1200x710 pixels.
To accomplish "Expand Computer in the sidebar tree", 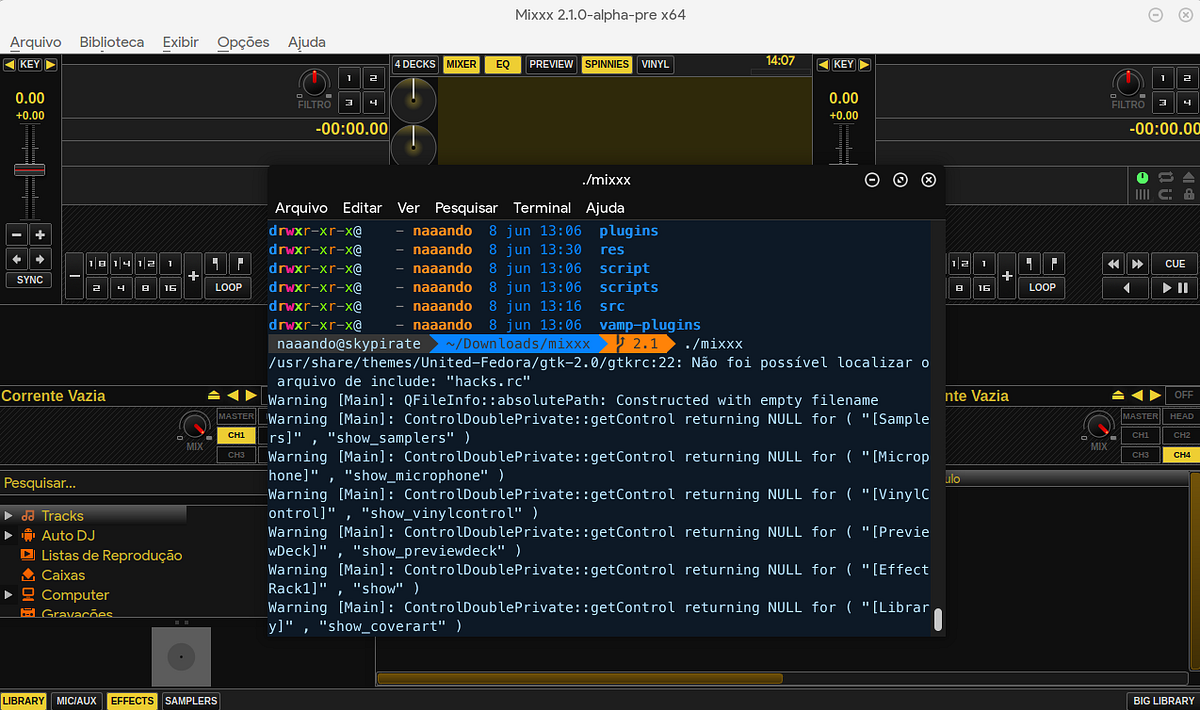I will [8, 595].
